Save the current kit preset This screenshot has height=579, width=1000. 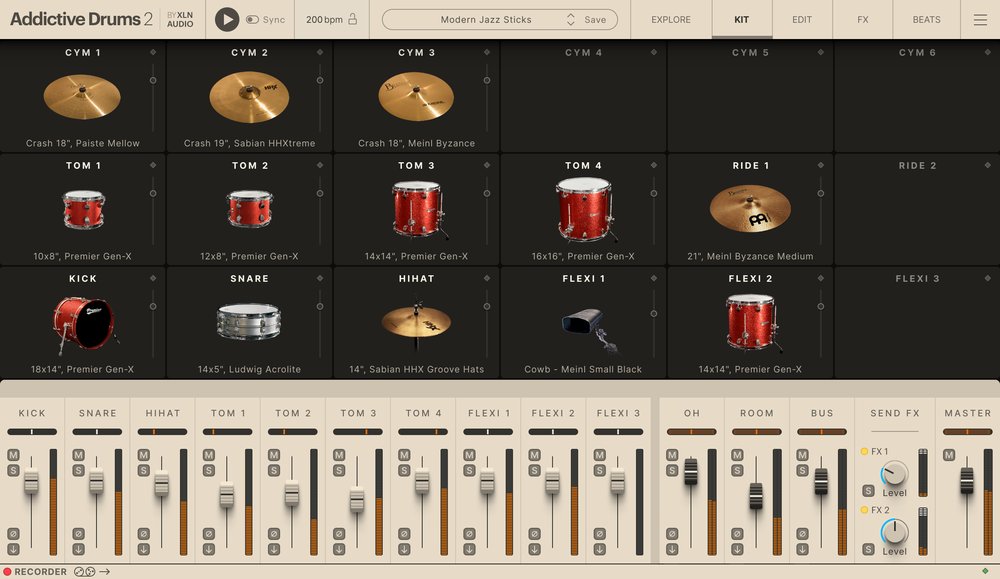coord(595,18)
